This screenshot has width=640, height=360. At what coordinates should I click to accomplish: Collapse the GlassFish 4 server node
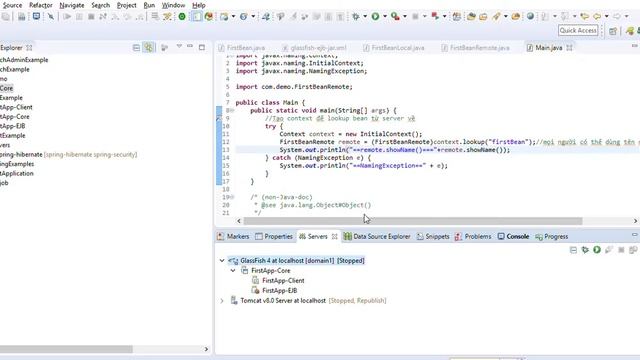click(x=222, y=260)
